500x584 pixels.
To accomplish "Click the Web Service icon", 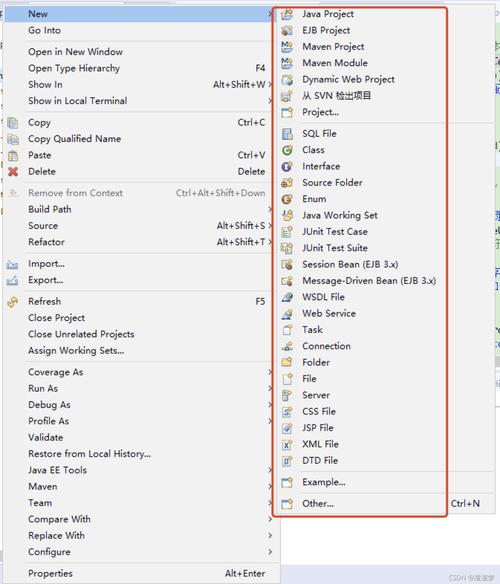I will [287, 314].
